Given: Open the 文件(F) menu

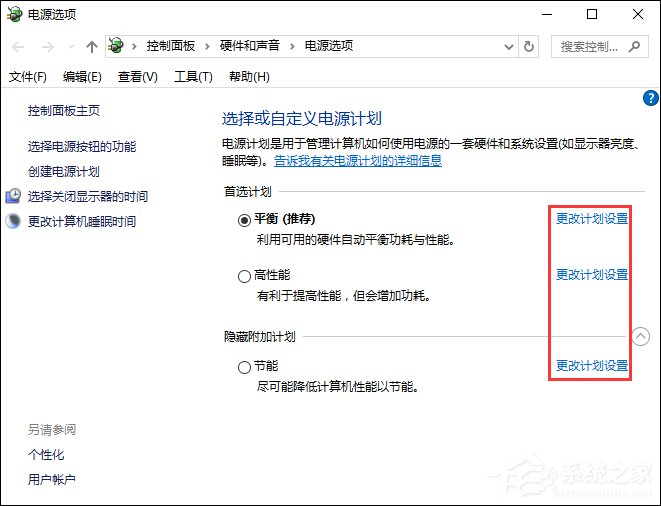Looking at the screenshot, I should point(28,77).
